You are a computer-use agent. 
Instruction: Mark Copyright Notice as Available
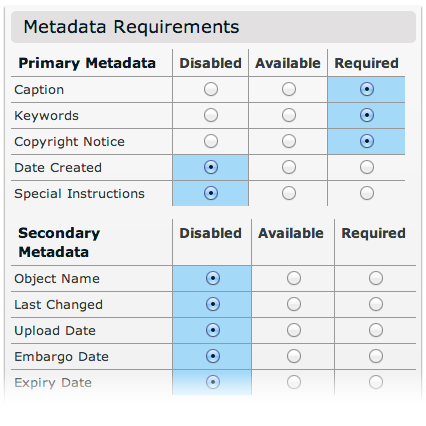(x=289, y=141)
